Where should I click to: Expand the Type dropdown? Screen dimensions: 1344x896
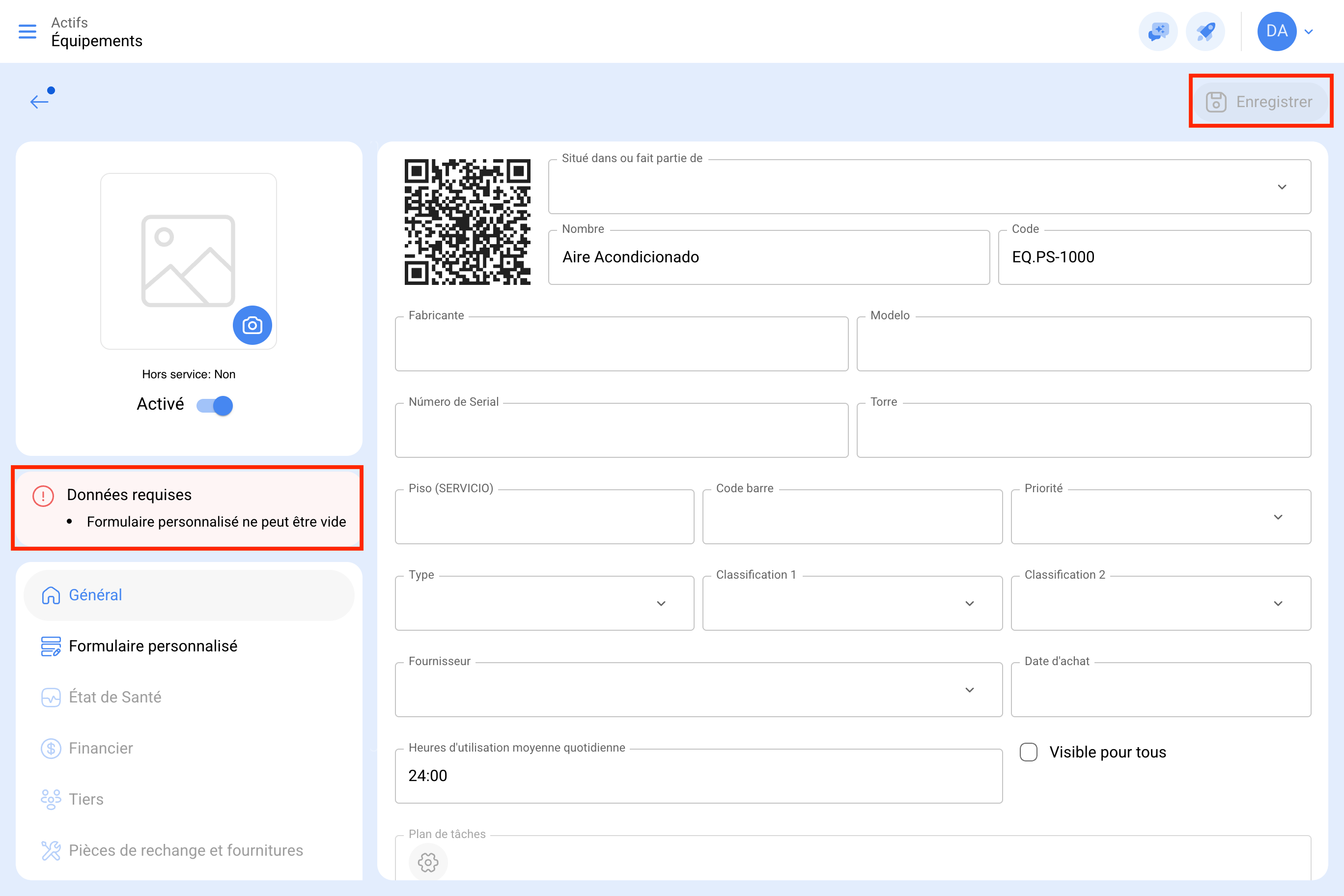point(544,603)
